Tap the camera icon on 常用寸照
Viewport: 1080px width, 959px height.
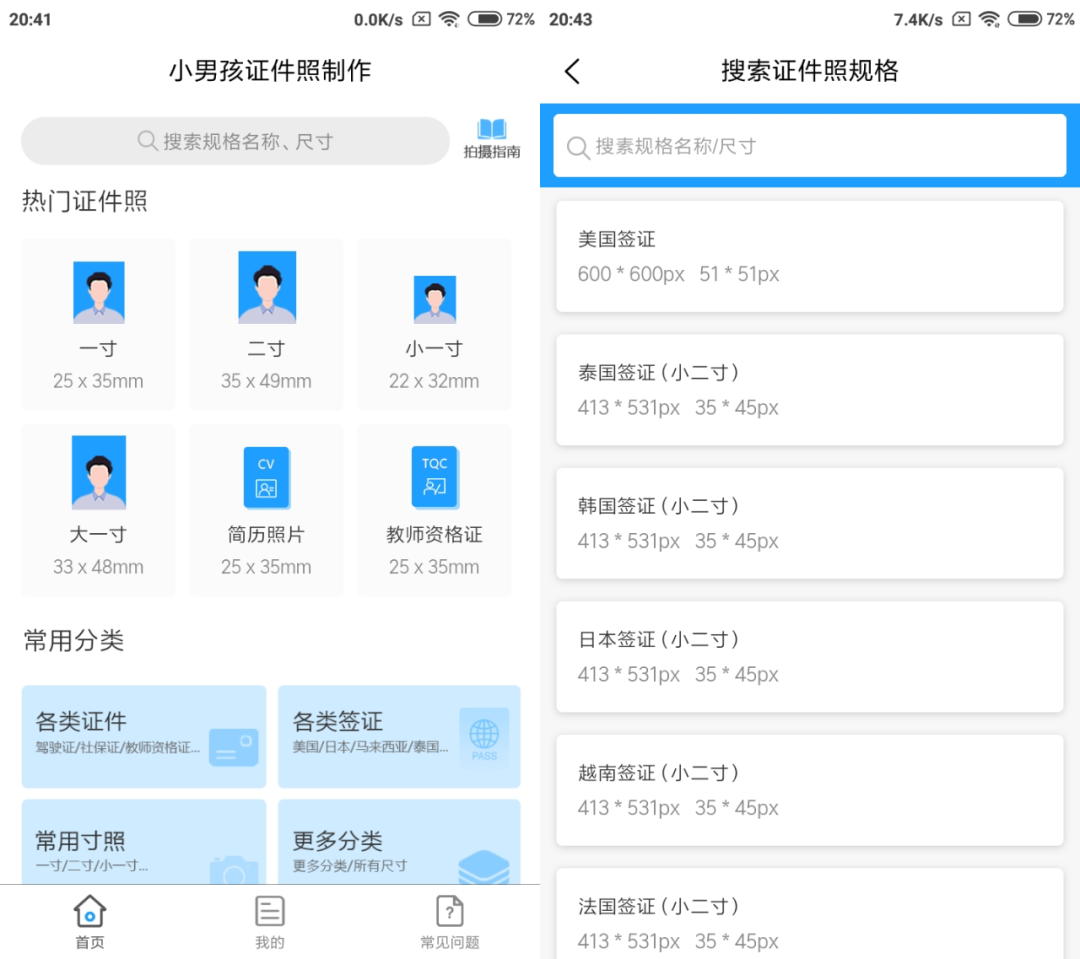(234, 870)
